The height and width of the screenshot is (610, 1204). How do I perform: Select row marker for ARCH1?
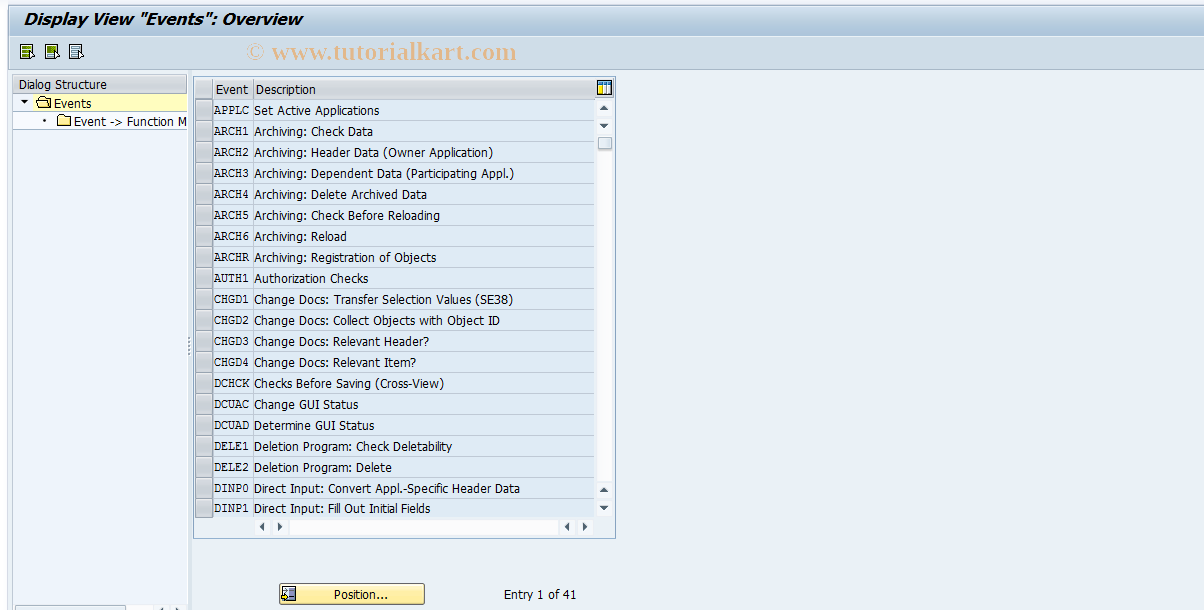click(x=204, y=131)
